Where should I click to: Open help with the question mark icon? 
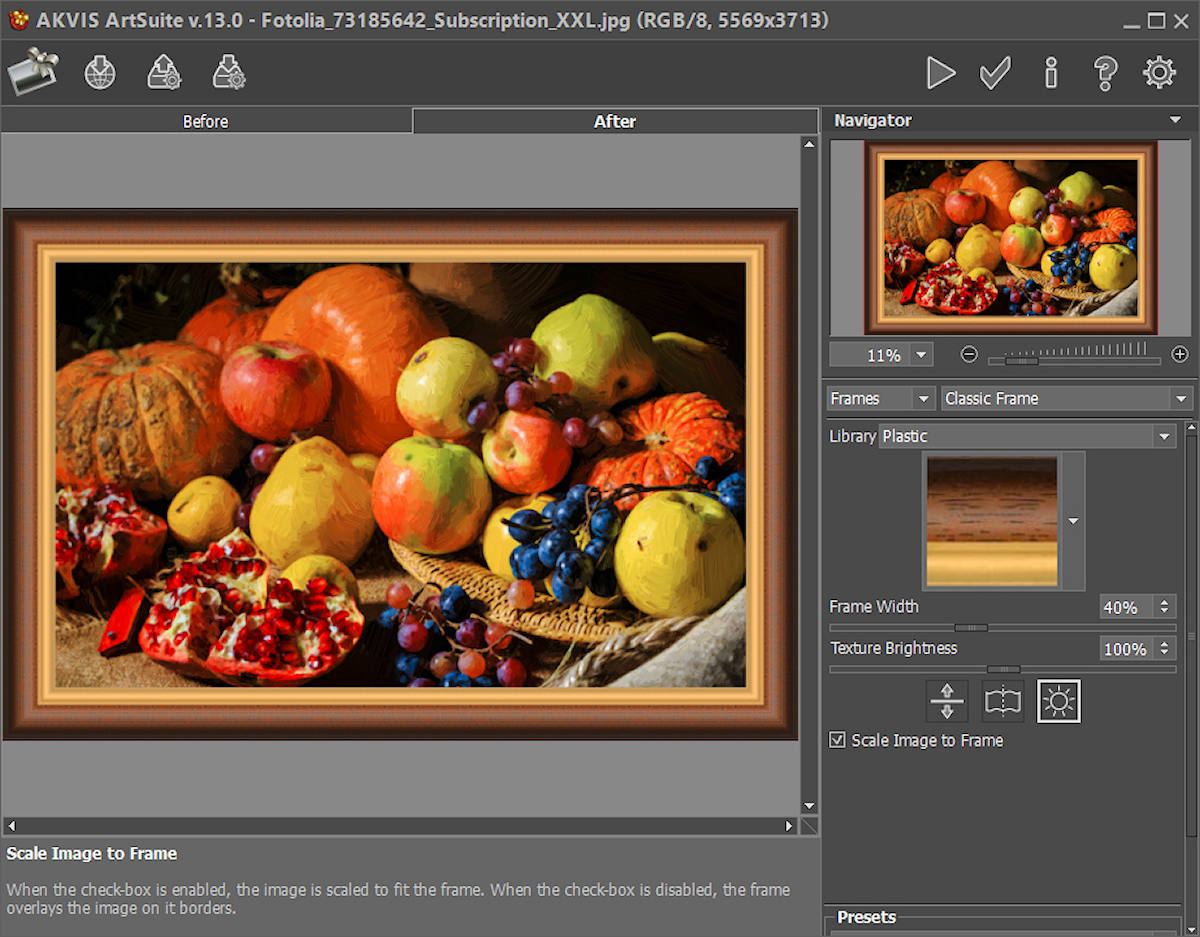click(x=1104, y=73)
